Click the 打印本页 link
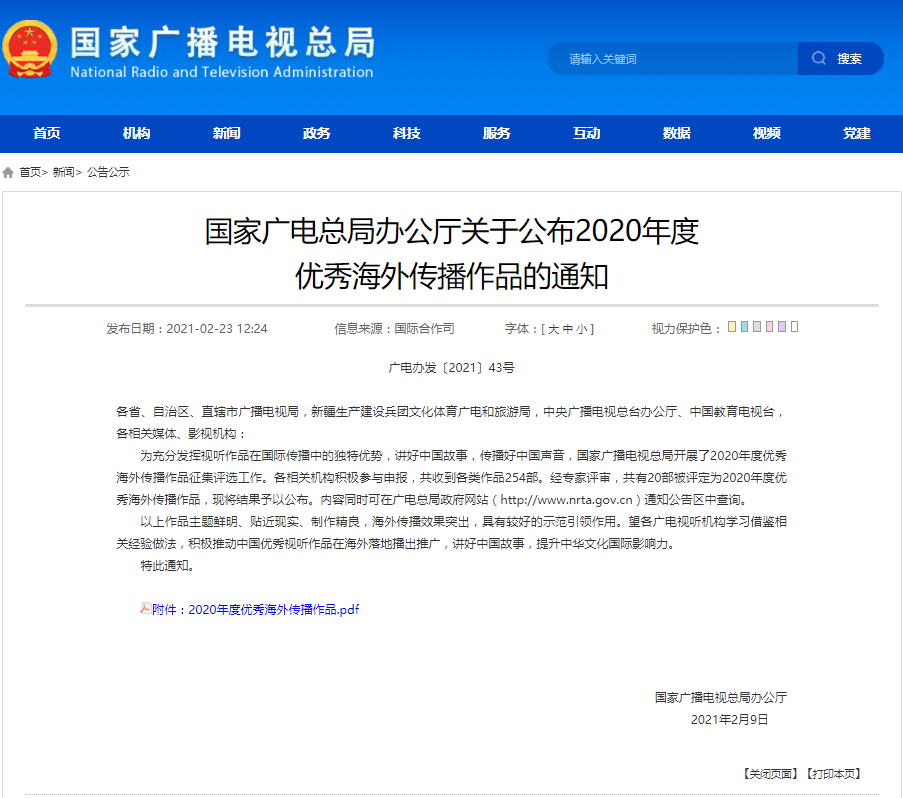 pos(832,774)
